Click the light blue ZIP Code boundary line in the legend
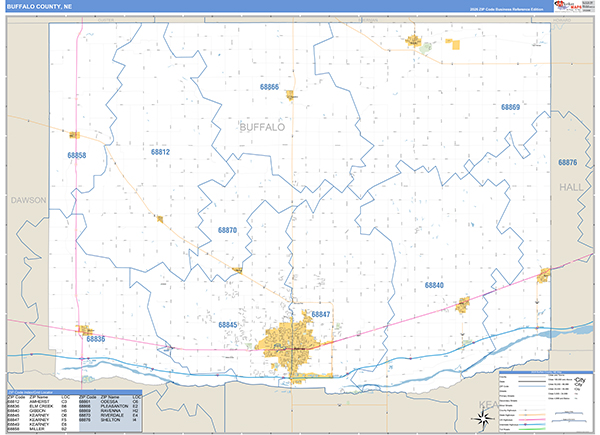Viewport: 600px width, 435px height. pos(531,386)
